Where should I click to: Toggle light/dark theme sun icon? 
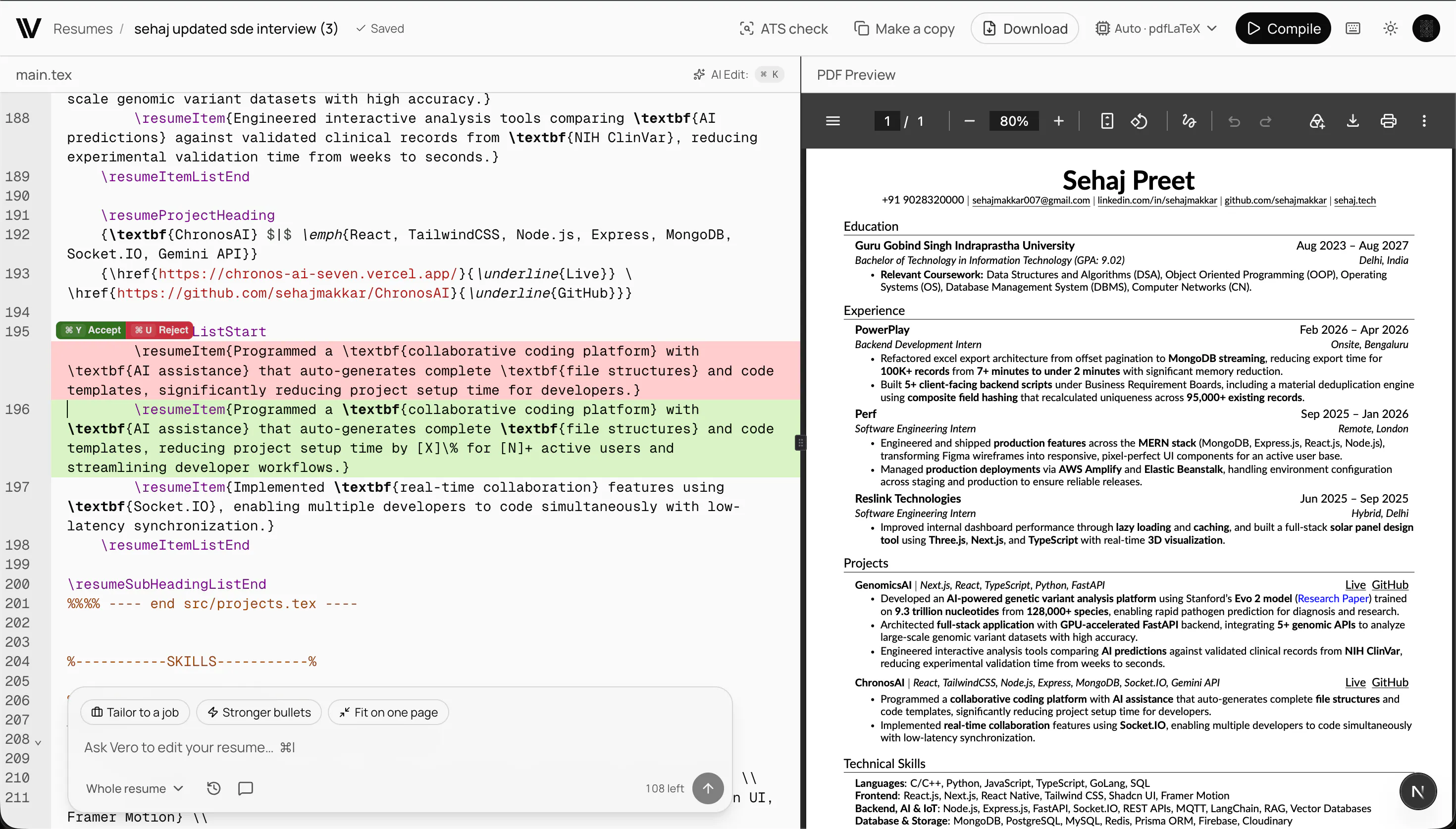click(x=1391, y=28)
